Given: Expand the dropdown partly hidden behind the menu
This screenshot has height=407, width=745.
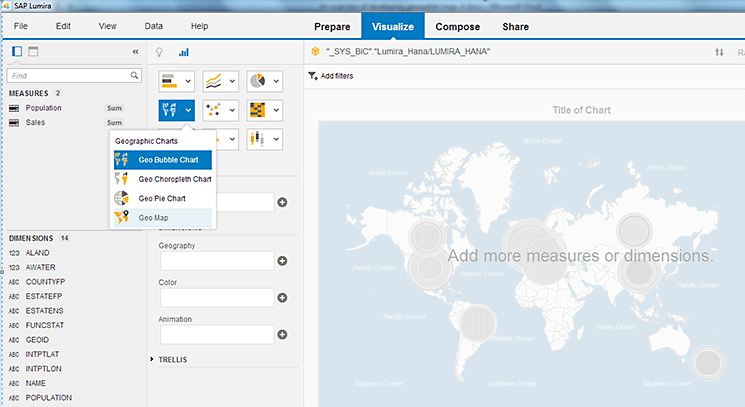Looking at the screenshot, I should click(232, 139).
